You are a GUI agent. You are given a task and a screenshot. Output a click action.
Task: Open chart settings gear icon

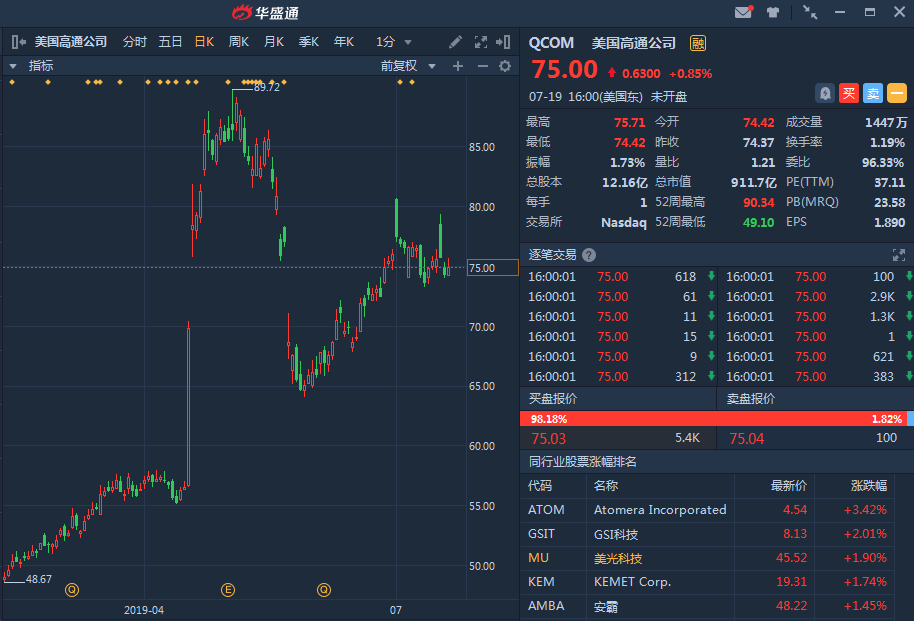point(505,66)
